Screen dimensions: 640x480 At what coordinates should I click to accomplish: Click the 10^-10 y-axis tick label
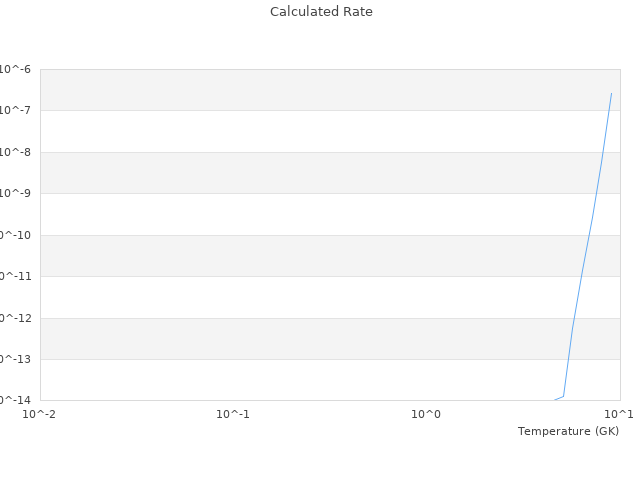click(x=14, y=235)
